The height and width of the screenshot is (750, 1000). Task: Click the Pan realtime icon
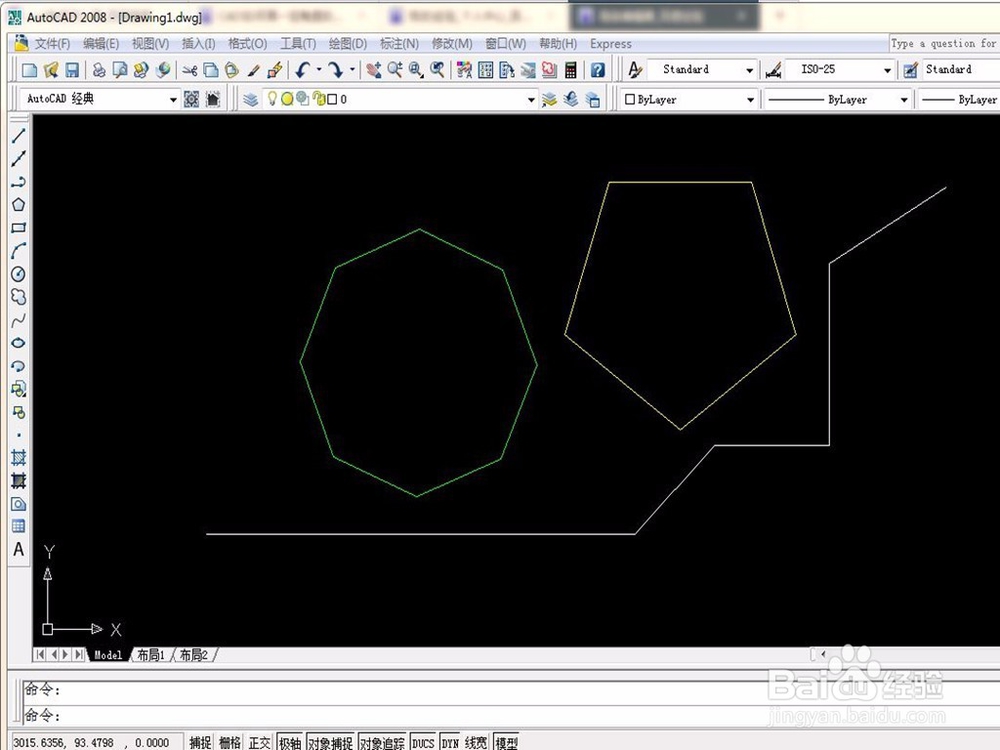pos(374,70)
